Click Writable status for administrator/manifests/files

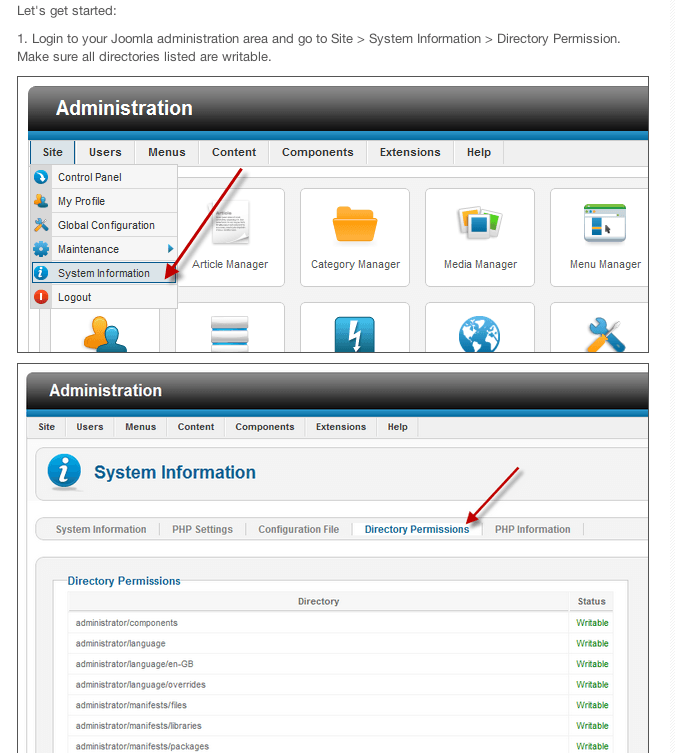pos(592,705)
